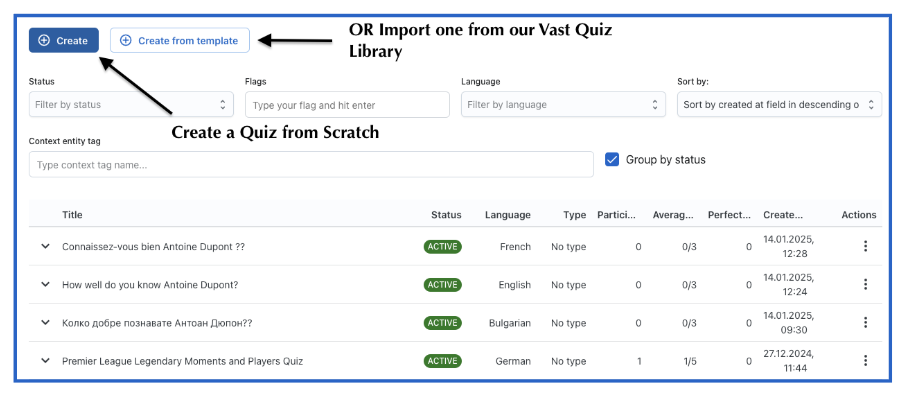Focus the Flags input field
Viewport: 898px width, 394px height.
pos(347,105)
